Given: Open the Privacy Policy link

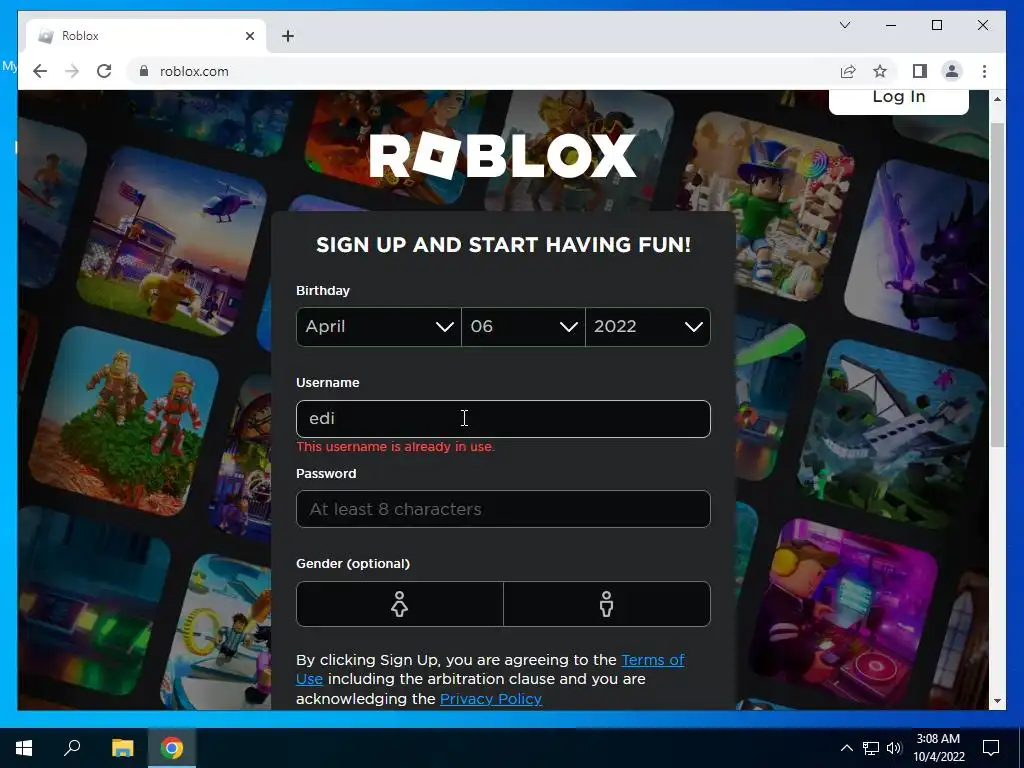Looking at the screenshot, I should (x=490, y=699).
